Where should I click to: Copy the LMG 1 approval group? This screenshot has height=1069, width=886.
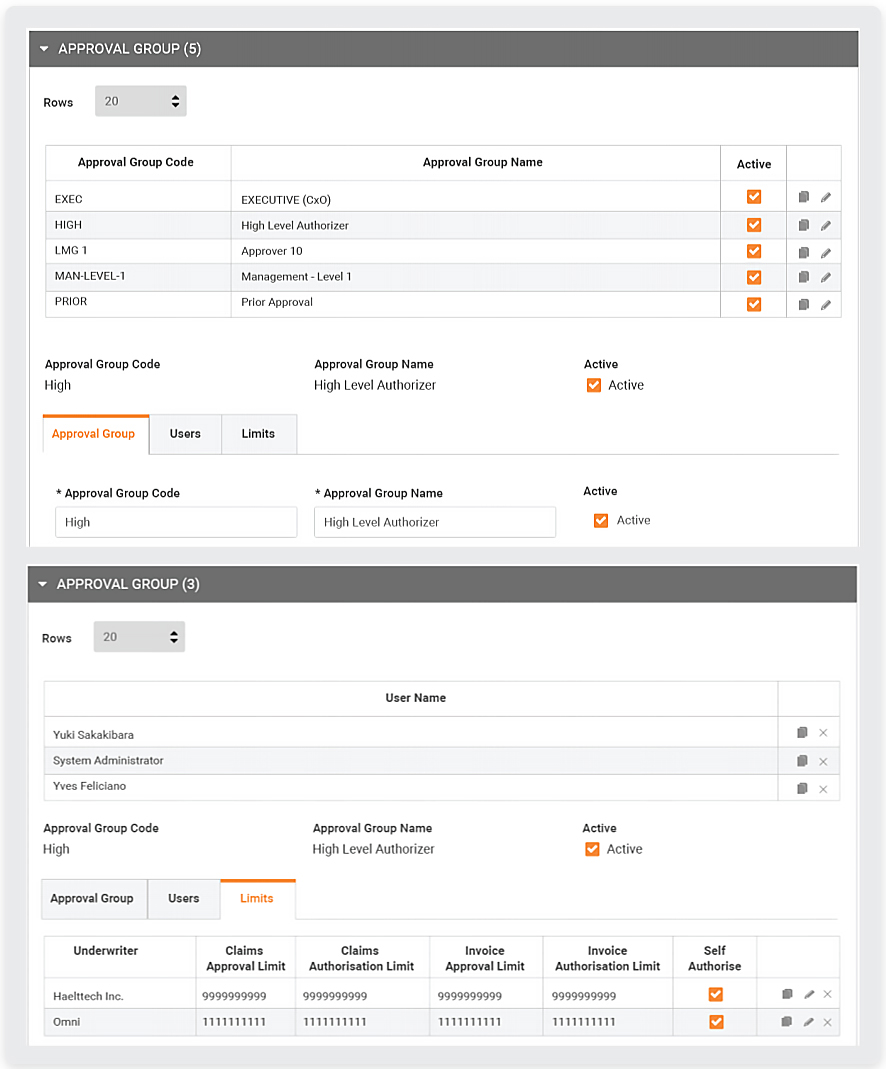803,253
